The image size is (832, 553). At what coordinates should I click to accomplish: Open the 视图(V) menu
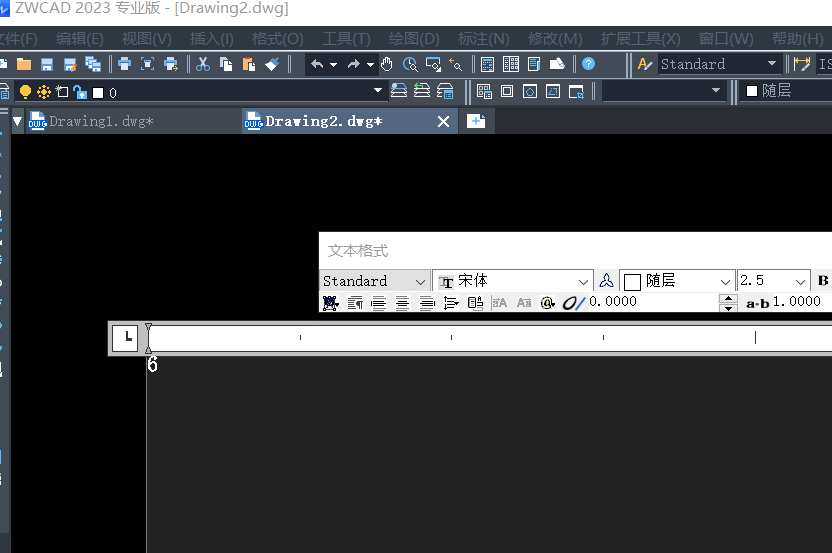coord(146,39)
